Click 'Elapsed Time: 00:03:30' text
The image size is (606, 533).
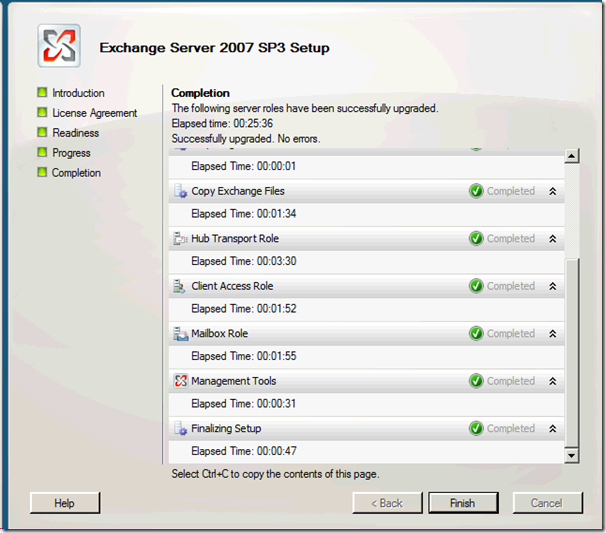point(243,261)
